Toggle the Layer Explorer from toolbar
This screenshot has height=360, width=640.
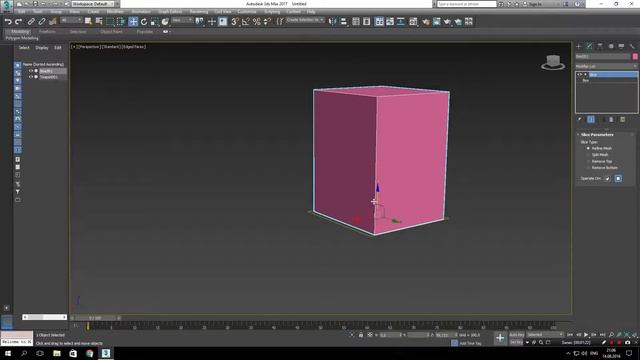[x=367, y=22]
